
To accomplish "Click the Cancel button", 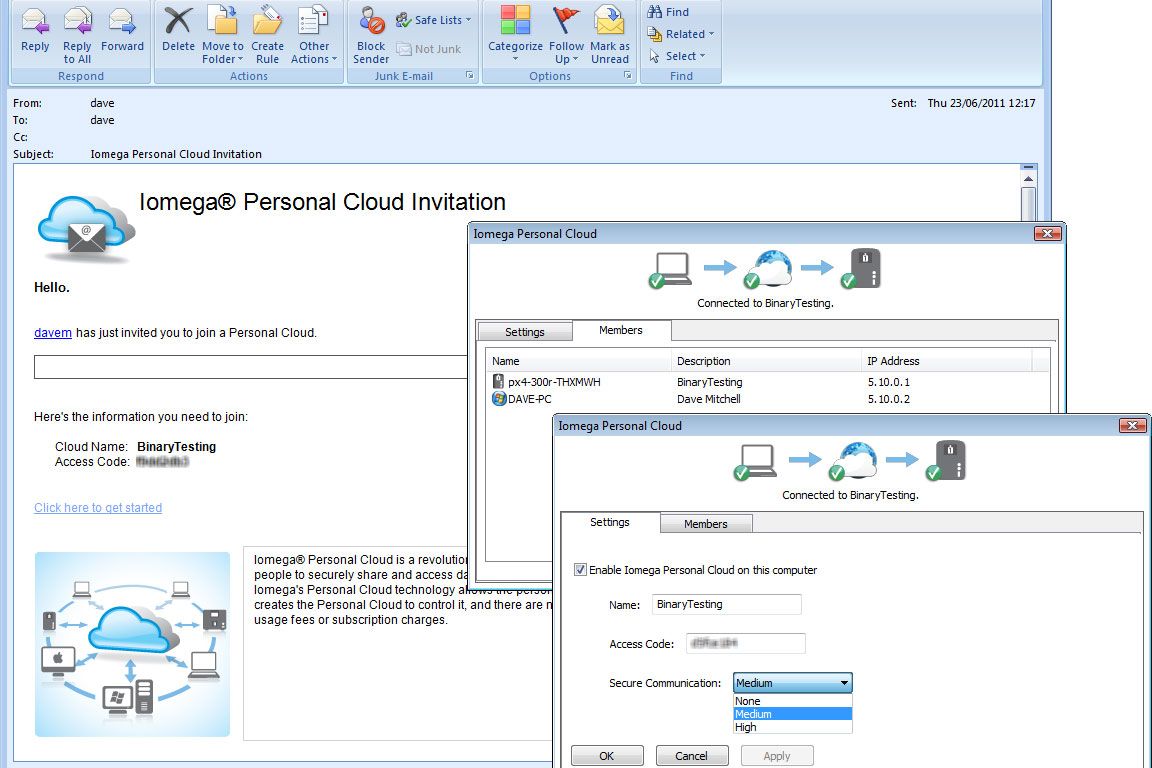I will [x=691, y=756].
